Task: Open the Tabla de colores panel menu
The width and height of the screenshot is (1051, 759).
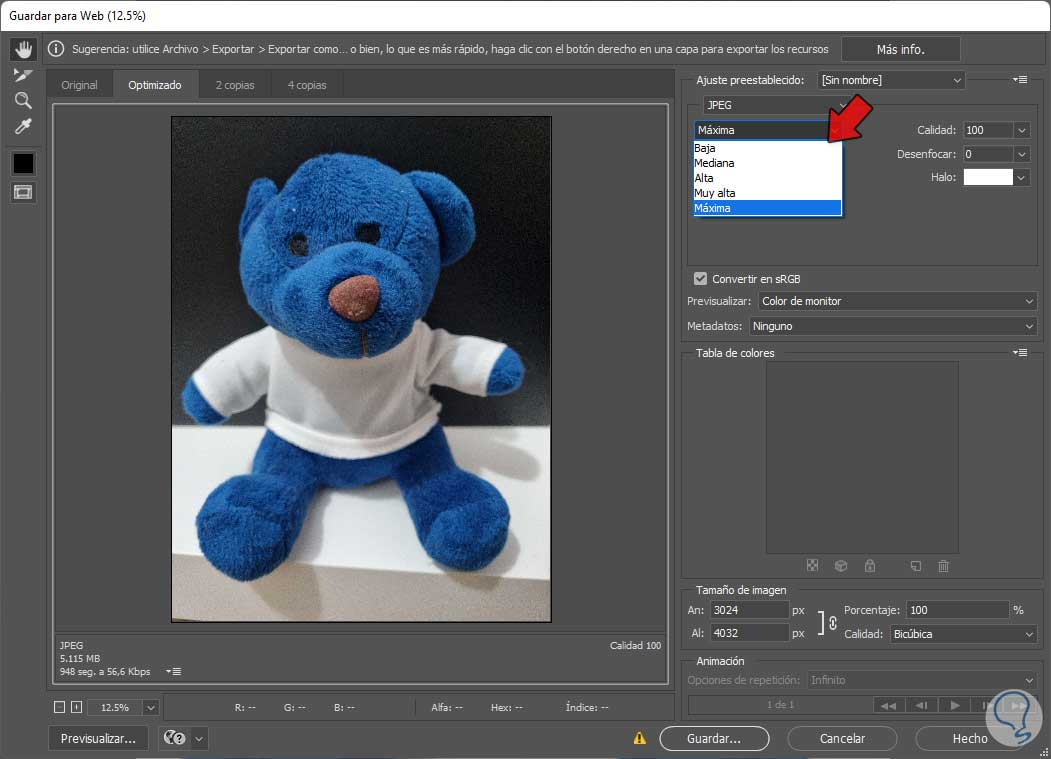Action: click(x=1020, y=353)
